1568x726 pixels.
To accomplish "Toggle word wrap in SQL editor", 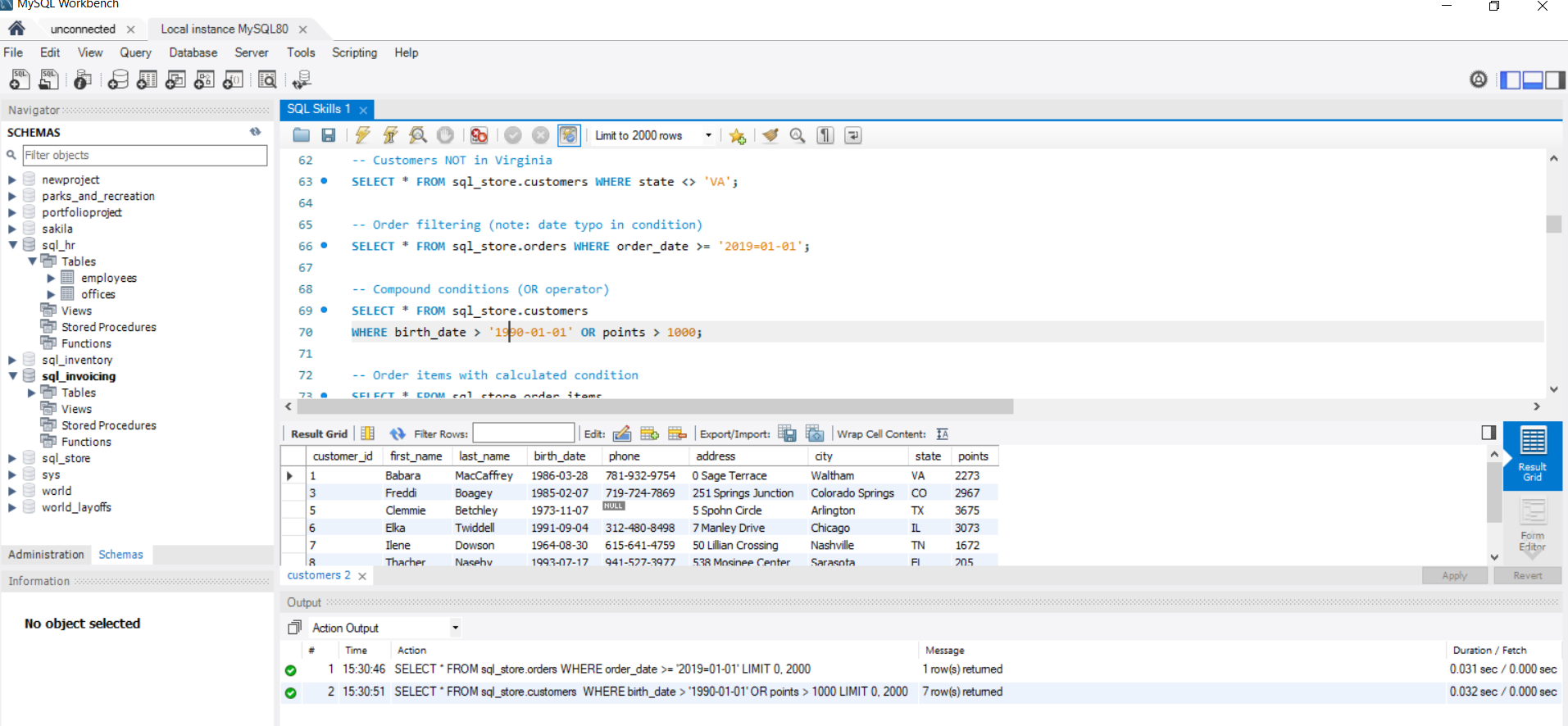I will 853,135.
